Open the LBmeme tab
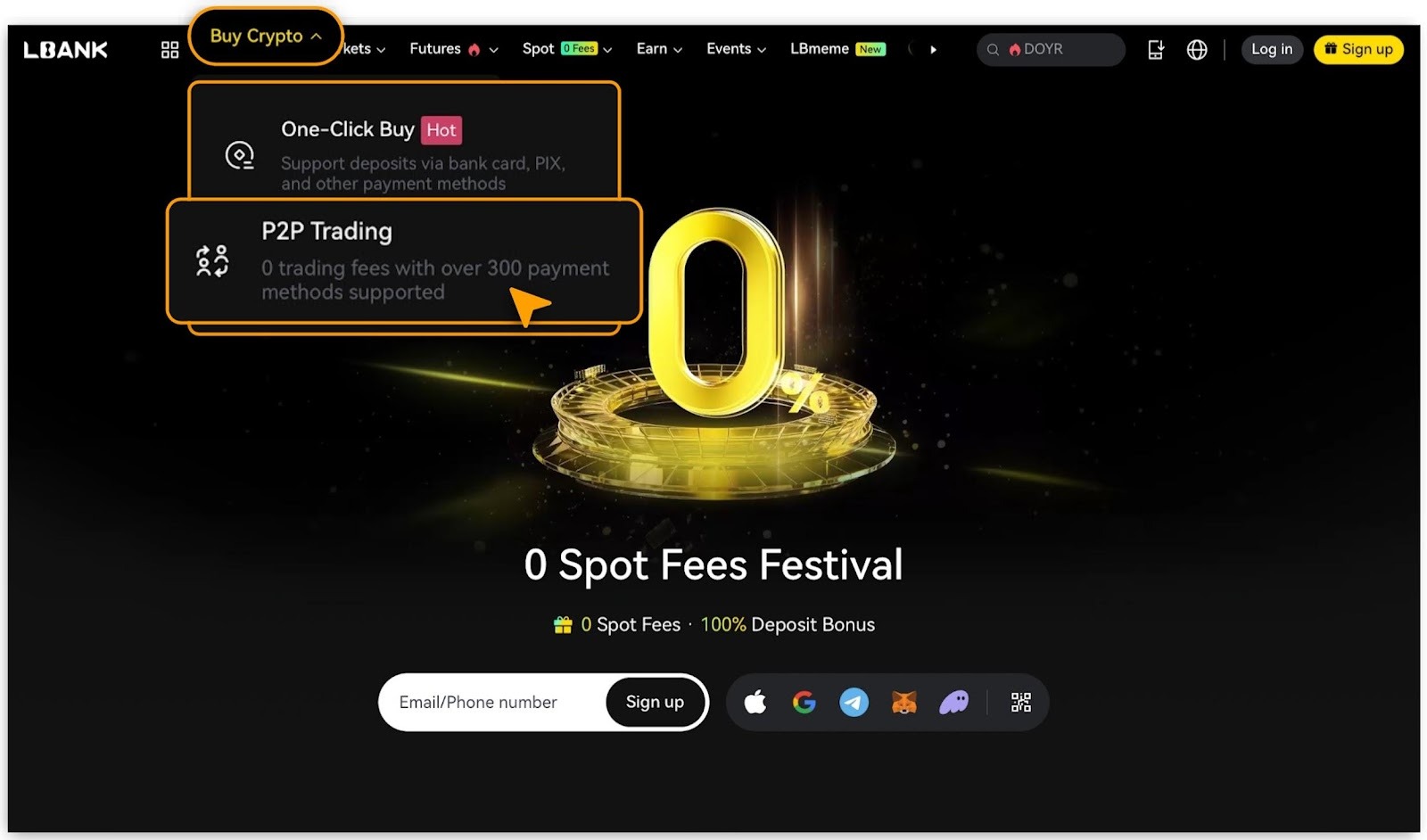1427x840 pixels. click(837, 49)
